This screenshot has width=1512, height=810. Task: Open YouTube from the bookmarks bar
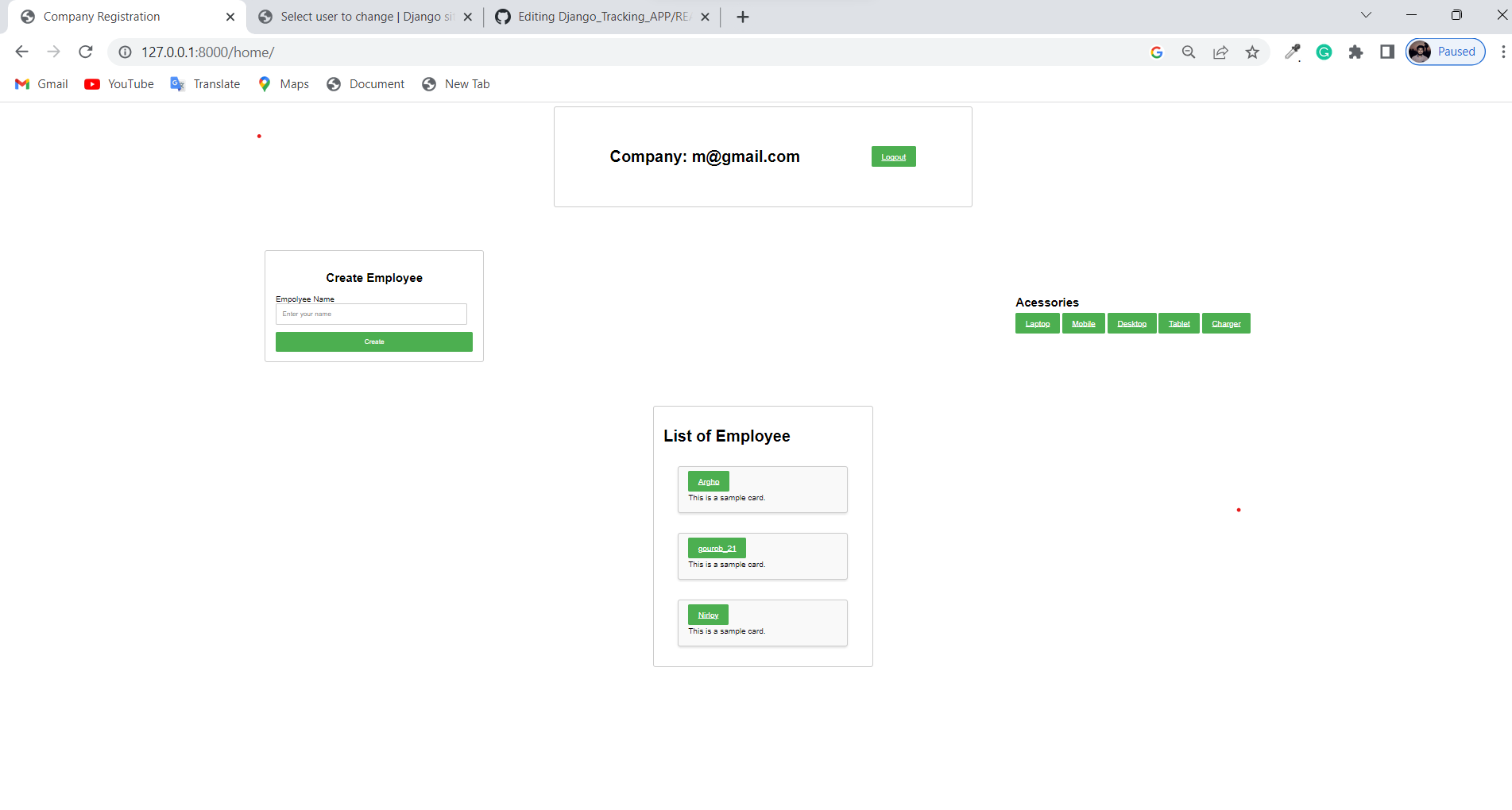[x=118, y=83]
